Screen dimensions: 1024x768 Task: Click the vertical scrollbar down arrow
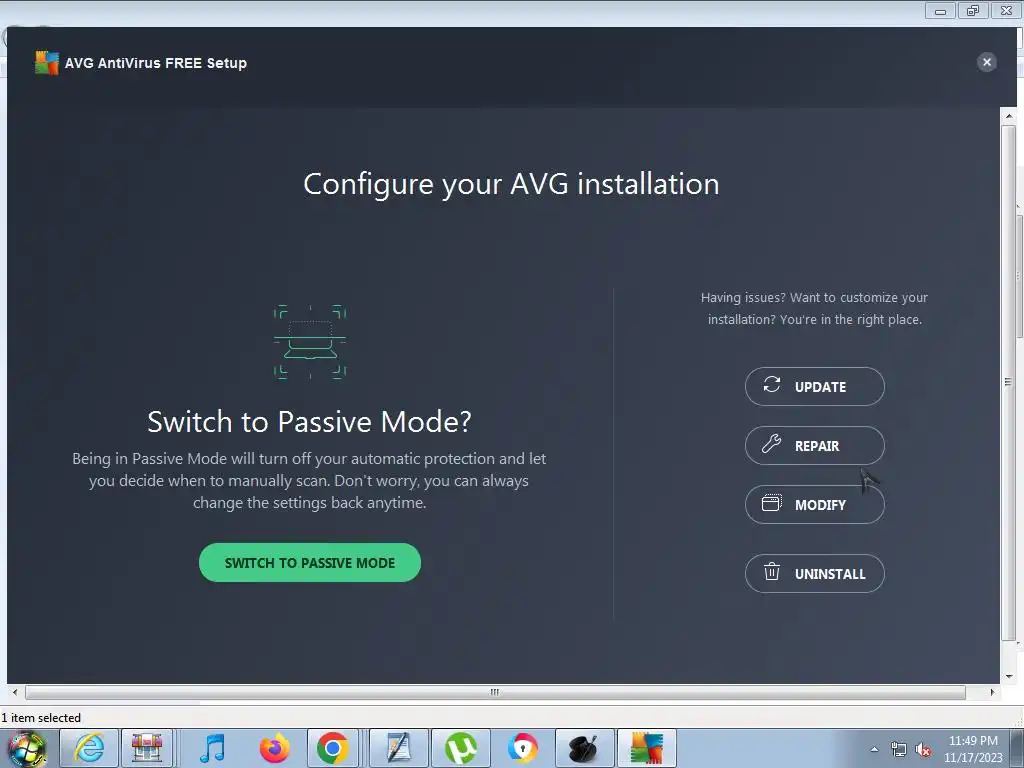1009,677
